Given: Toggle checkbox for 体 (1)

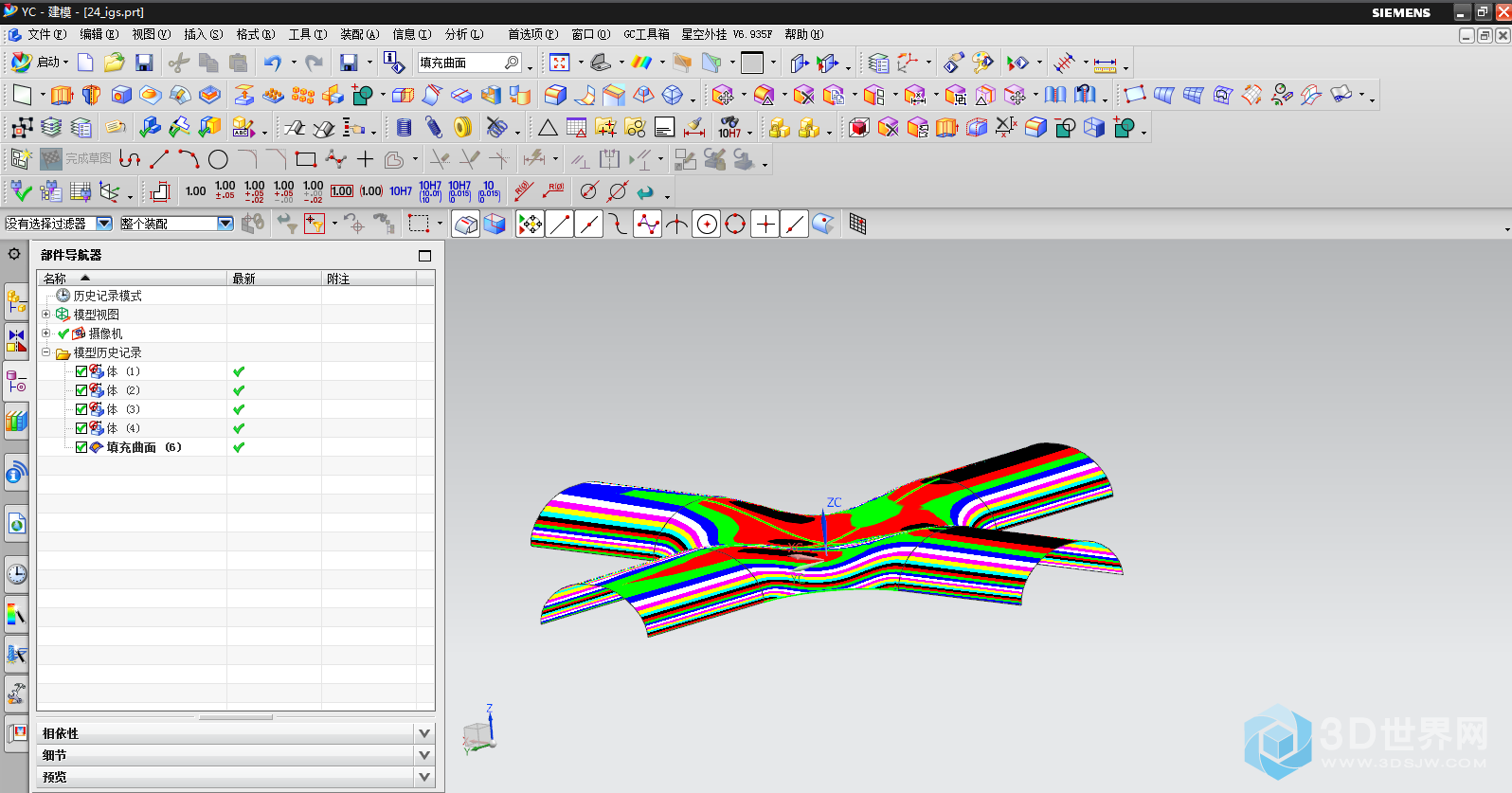Looking at the screenshot, I should click(81, 371).
